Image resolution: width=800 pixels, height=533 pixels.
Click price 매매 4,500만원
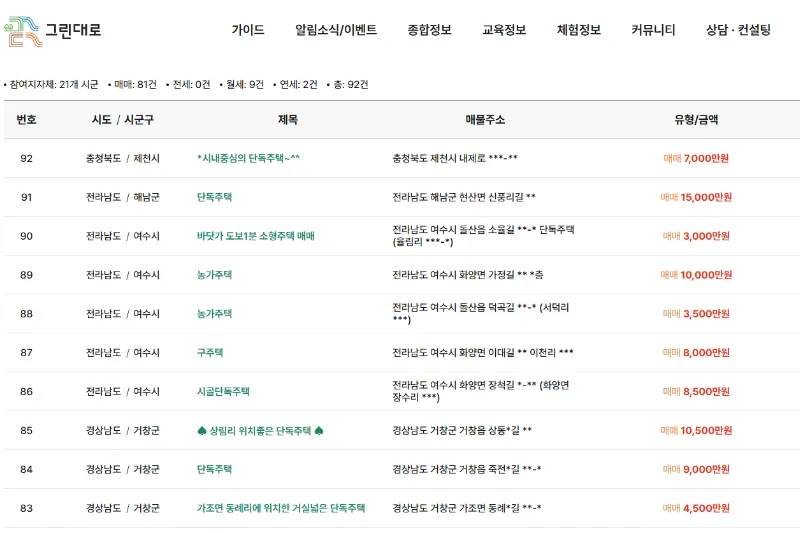click(696, 508)
